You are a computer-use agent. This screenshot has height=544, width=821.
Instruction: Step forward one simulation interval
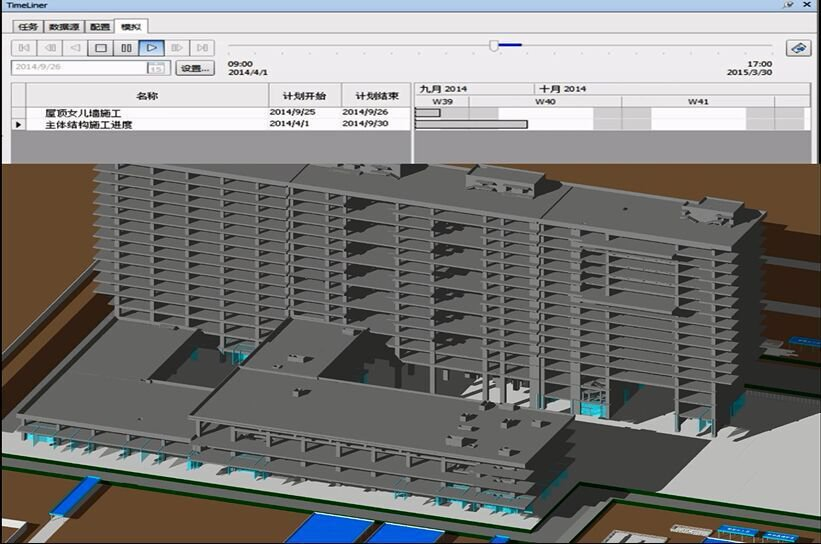tap(177, 48)
